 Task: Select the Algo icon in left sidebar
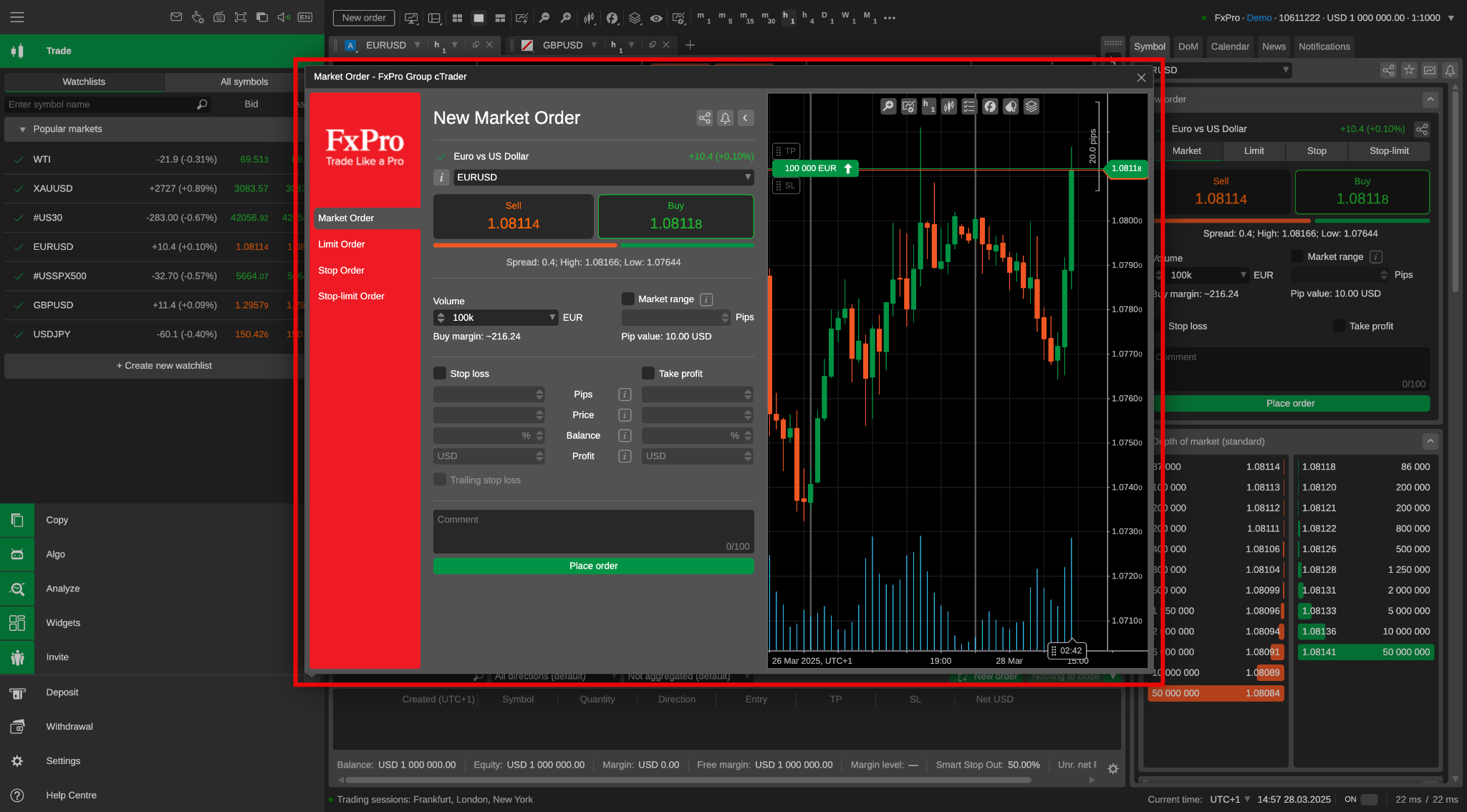[x=17, y=554]
